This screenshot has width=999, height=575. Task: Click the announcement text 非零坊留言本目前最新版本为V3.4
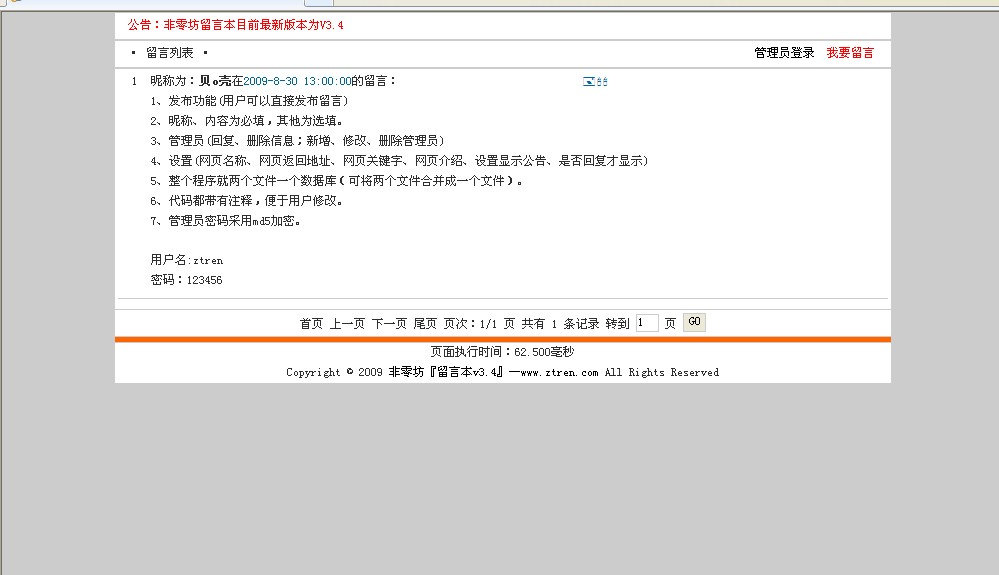pos(254,25)
